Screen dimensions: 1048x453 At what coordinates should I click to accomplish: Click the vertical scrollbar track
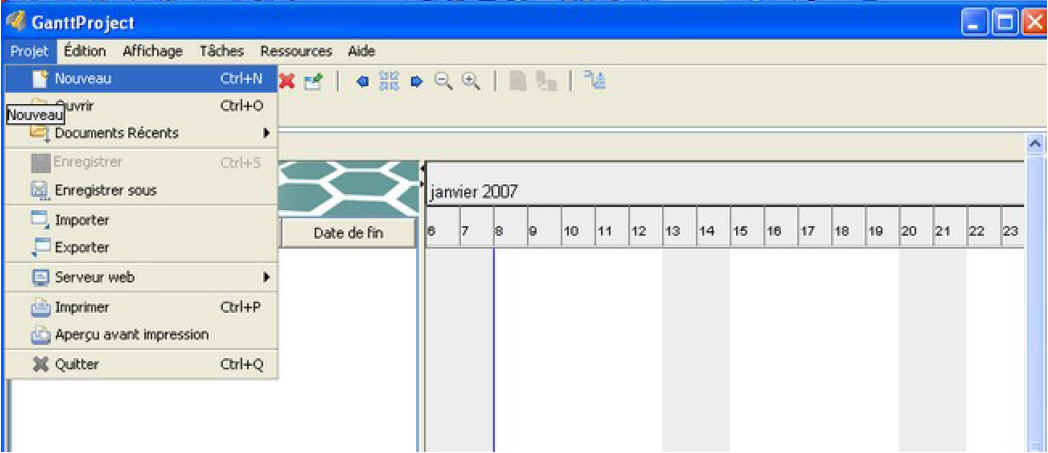1036,304
